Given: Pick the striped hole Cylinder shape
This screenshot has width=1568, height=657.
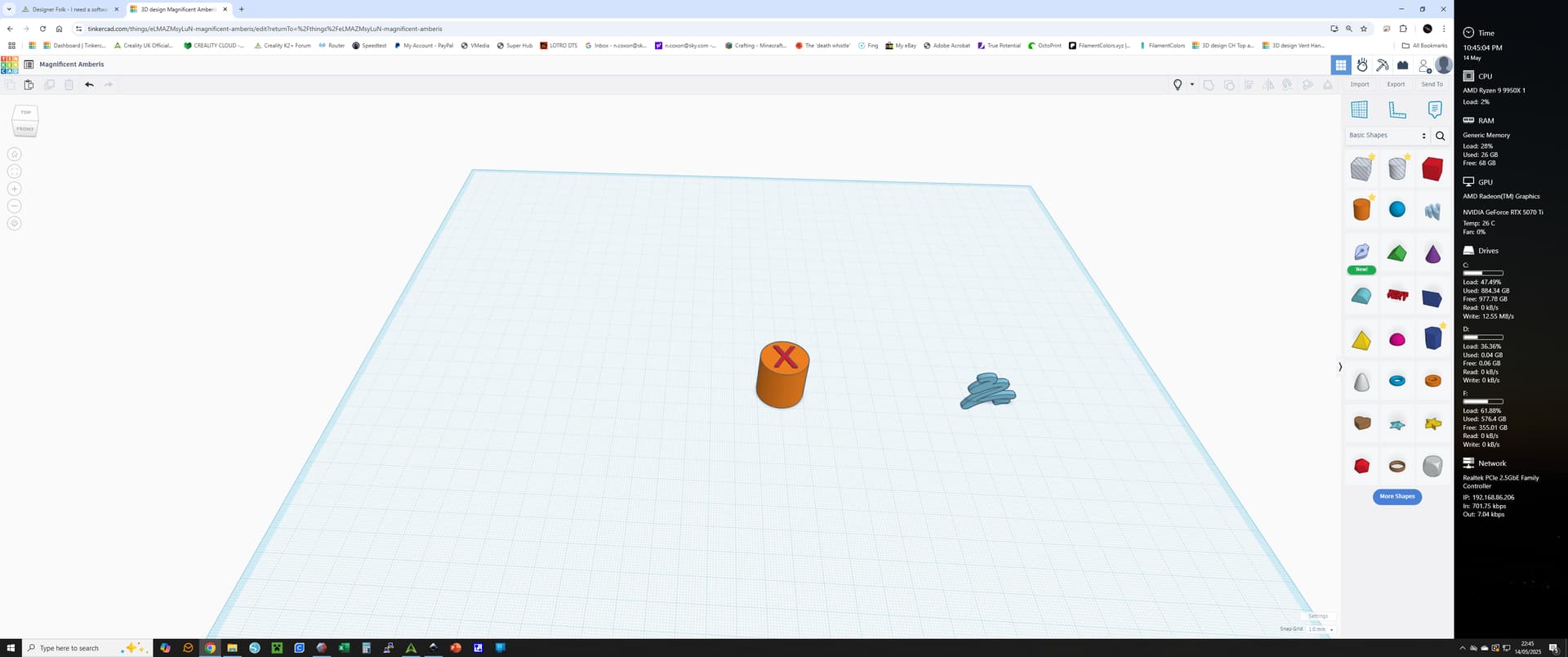Looking at the screenshot, I should pyautogui.click(x=1397, y=168).
